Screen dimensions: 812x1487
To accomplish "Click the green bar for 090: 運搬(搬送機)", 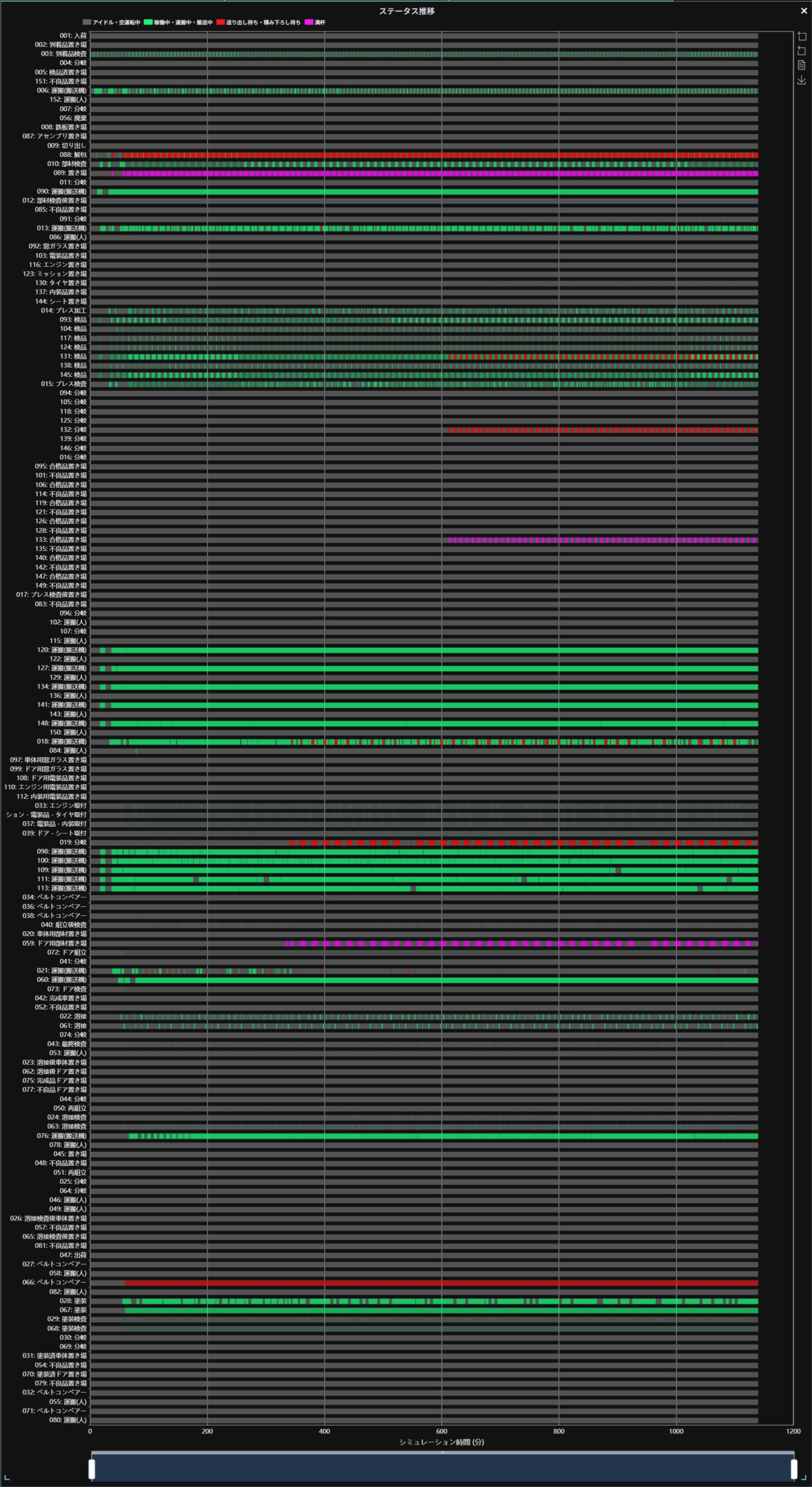I will pyautogui.click(x=441, y=192).
